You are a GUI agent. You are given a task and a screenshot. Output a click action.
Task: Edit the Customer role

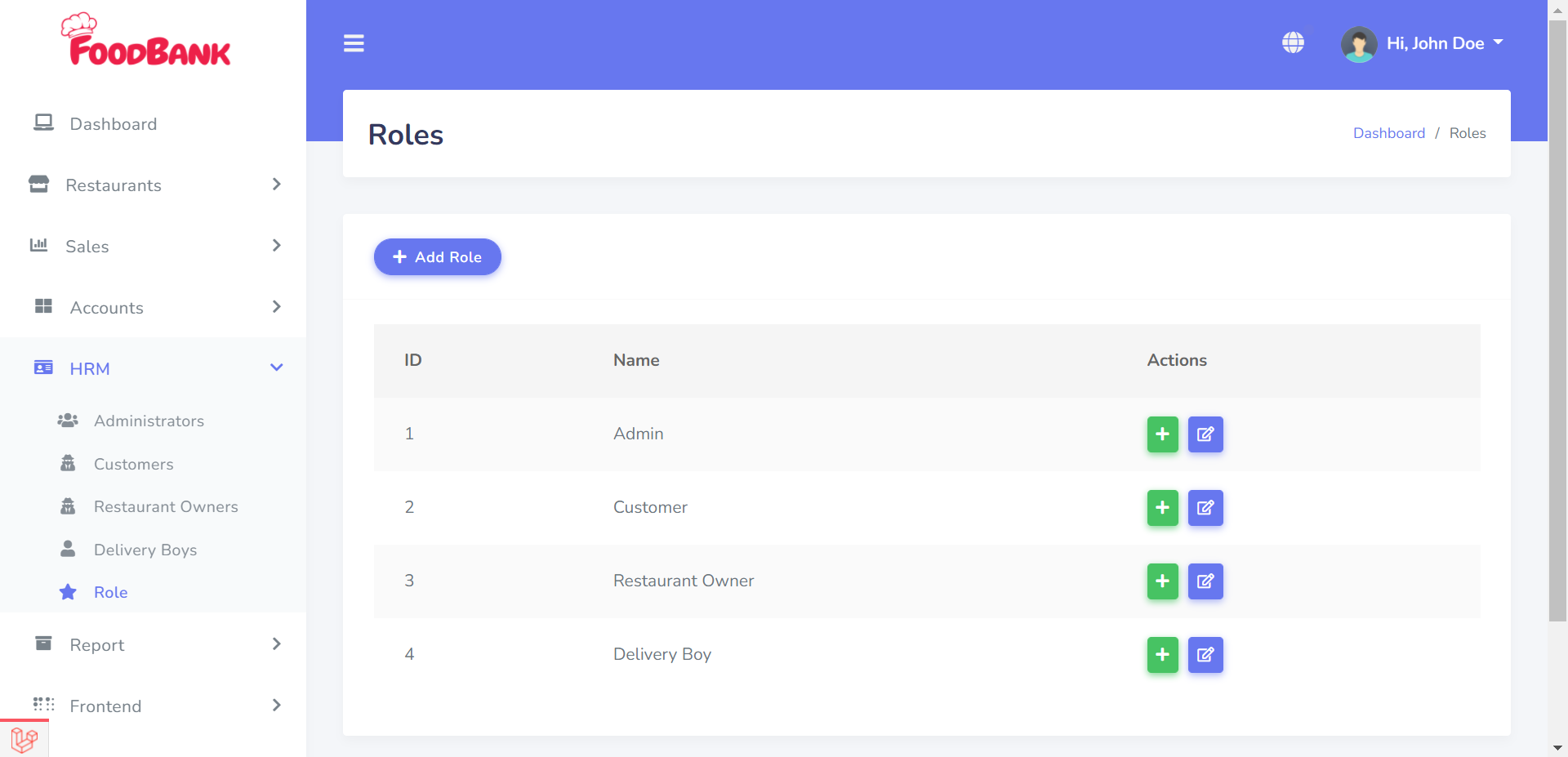click(1205, 508)
